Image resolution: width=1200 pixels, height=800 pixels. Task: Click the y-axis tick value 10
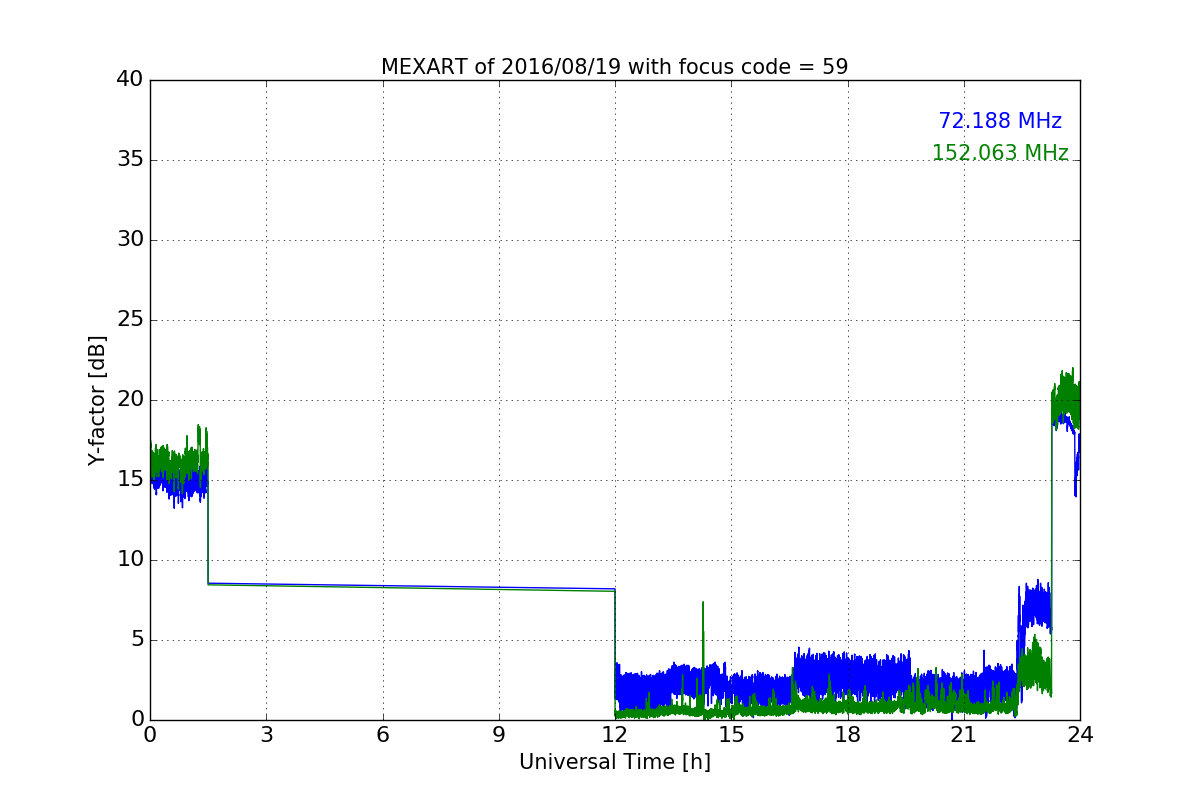tap(129, 560)
